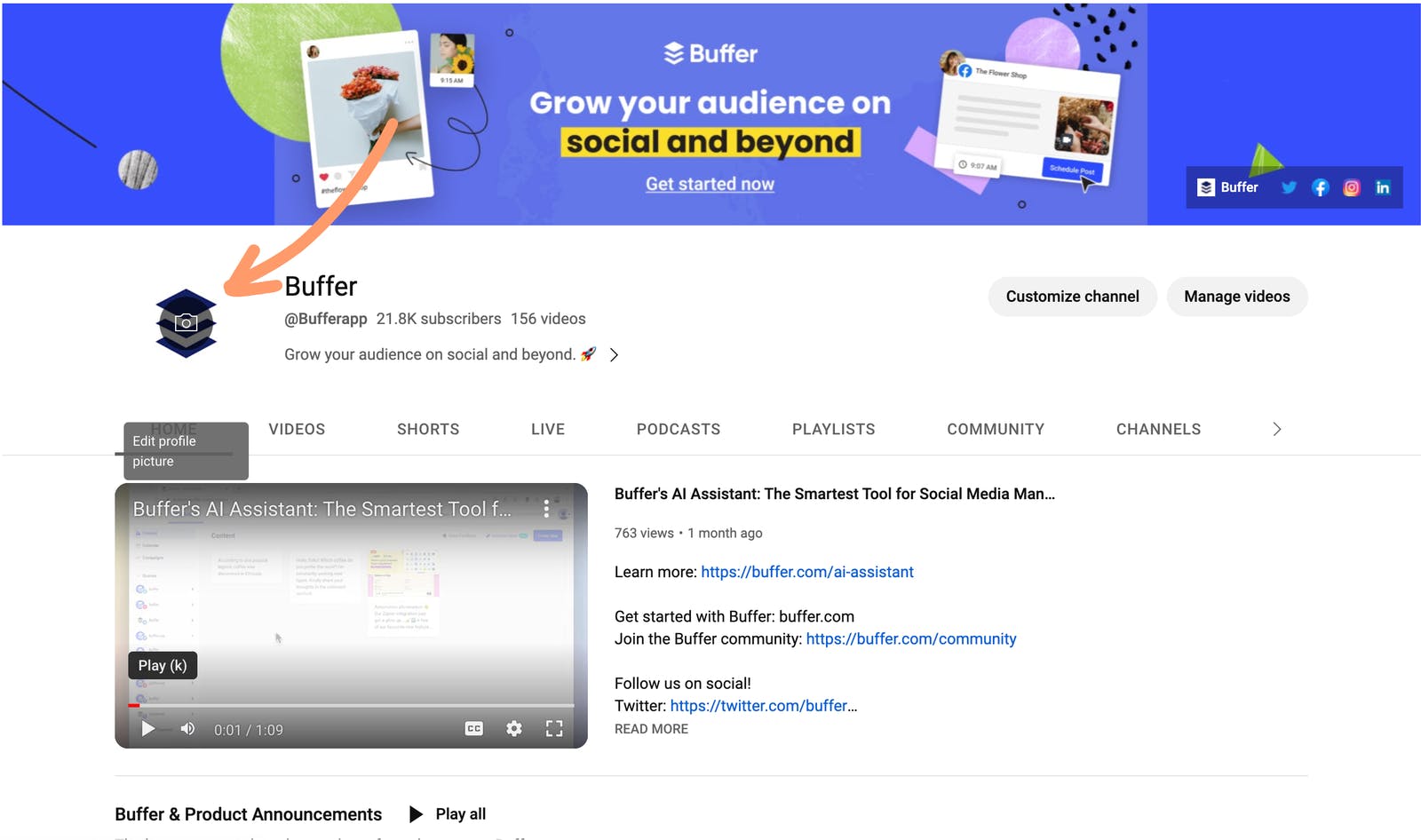
Task: Open the Community tab
Action: 996,429
